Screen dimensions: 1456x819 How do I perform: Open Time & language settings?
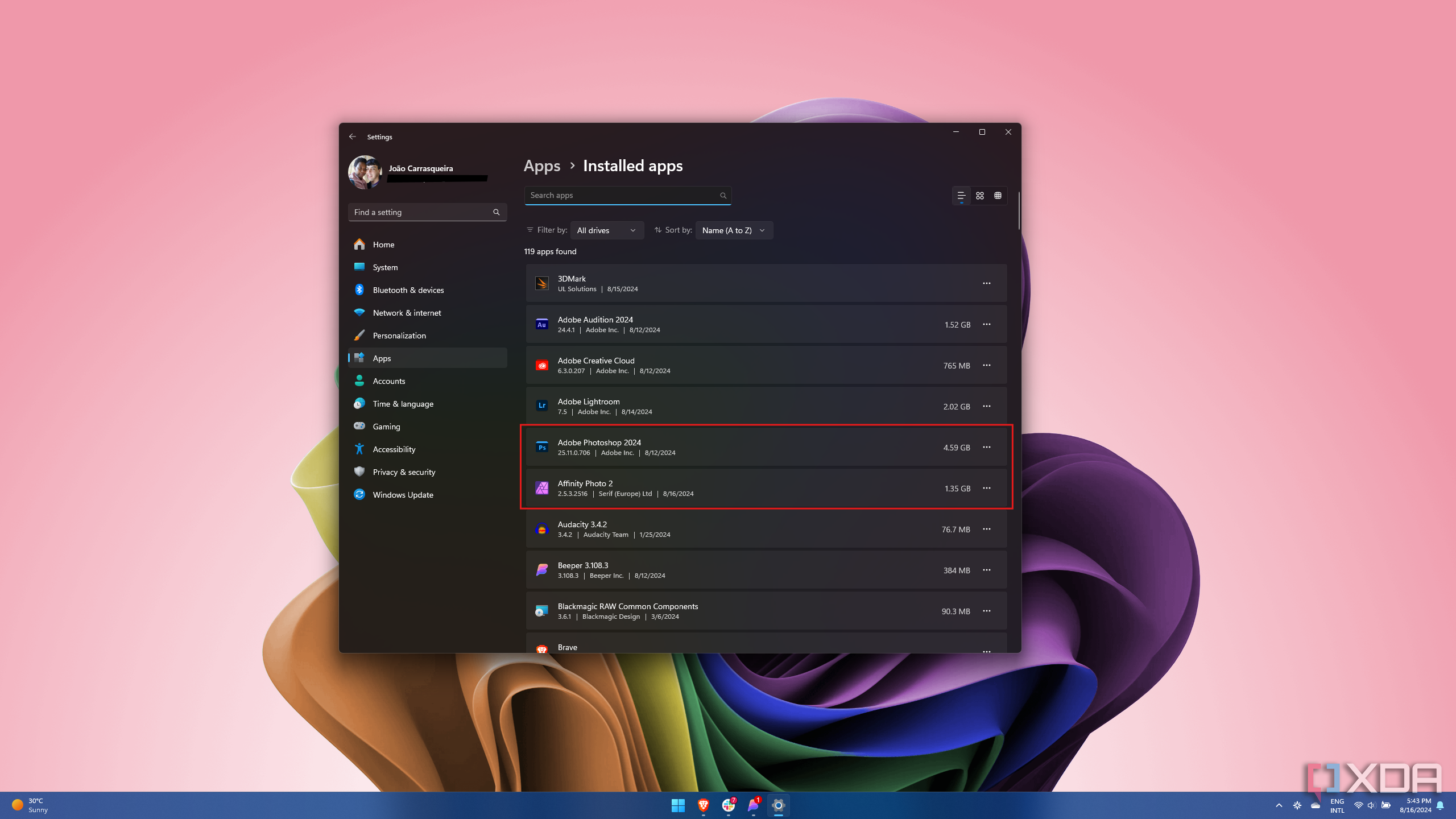pyautogui.click(x=427, y=403)
